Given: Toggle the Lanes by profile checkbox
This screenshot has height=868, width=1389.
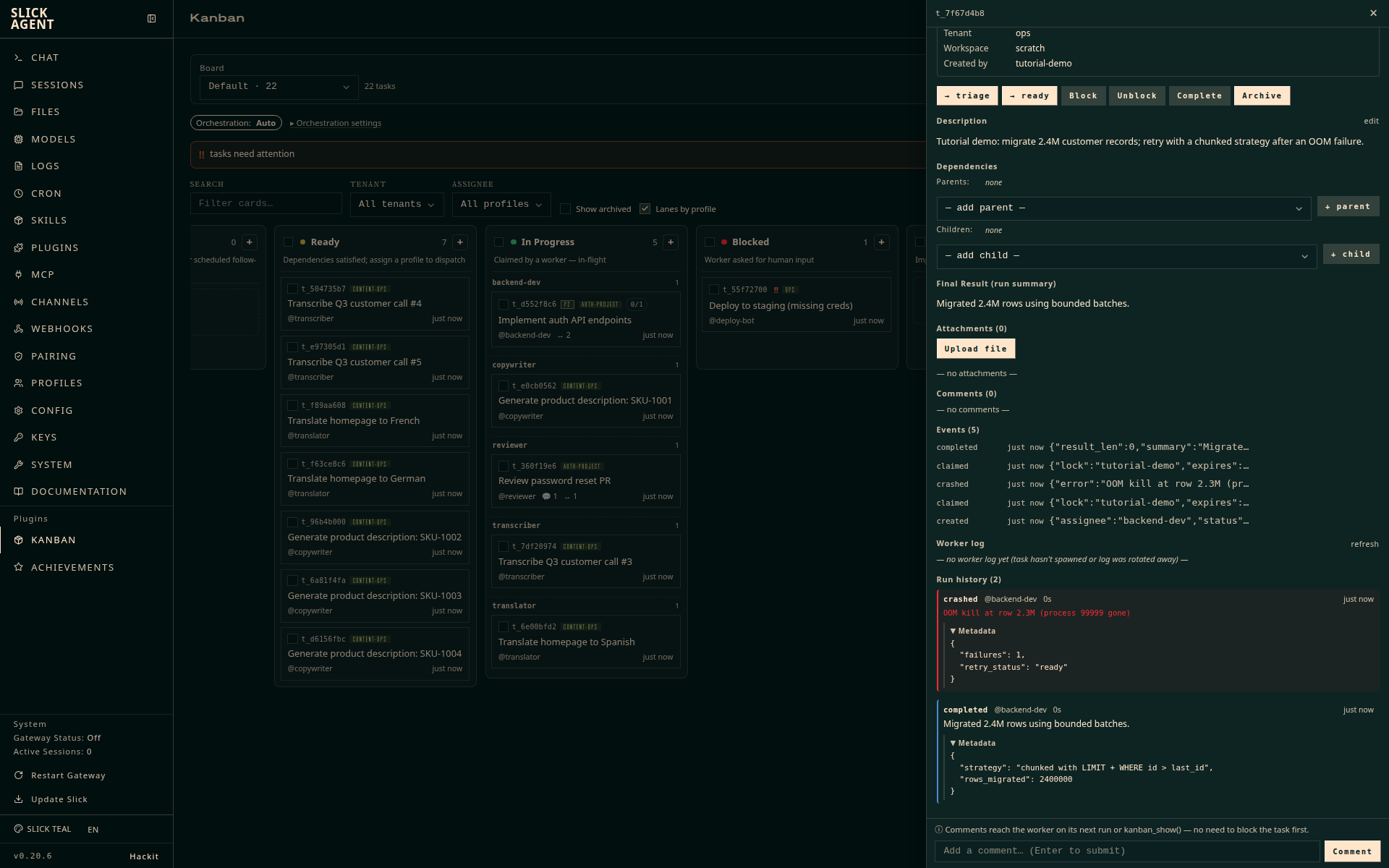Looking at the screenshot, I should point(645,209).
